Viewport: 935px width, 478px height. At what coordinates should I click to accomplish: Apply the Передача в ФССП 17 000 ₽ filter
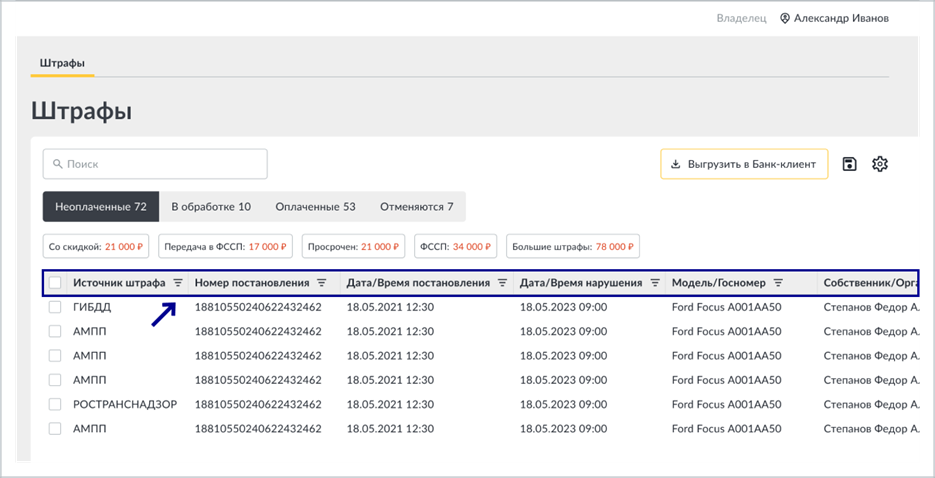coord(225,246)
